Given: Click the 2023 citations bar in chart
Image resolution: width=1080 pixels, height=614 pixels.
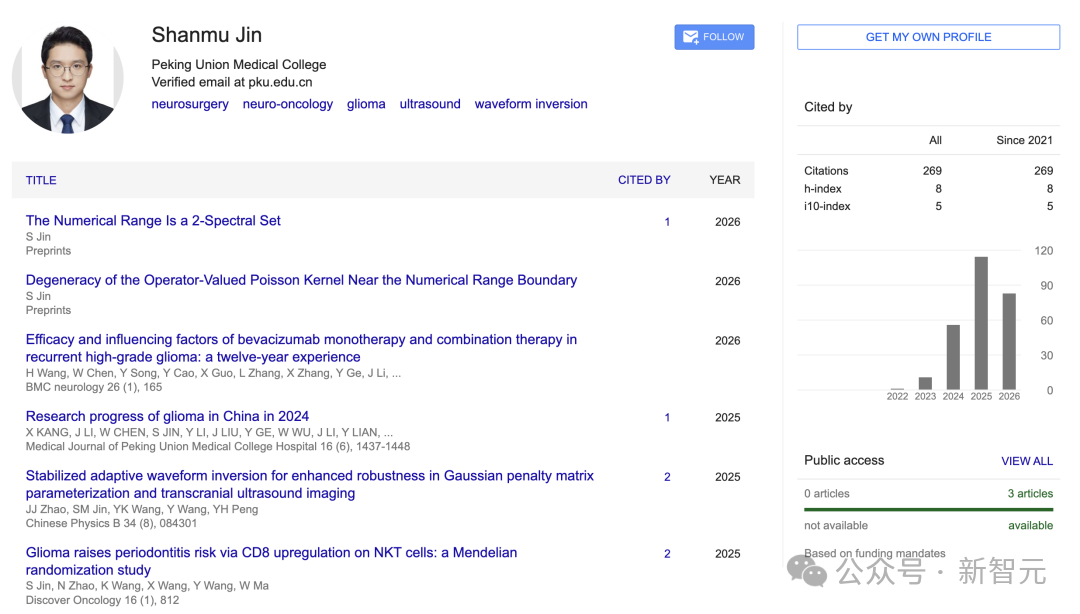Looking at the screenshot, I should (925, 383).
